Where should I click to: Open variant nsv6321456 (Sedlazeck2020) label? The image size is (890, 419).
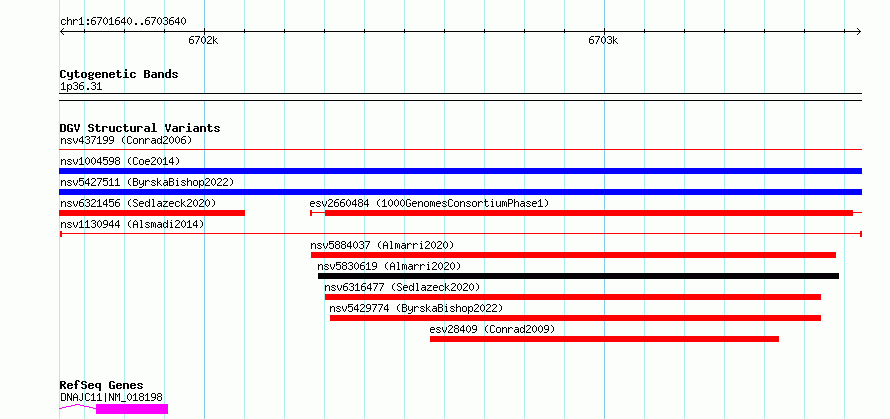point(138,203)
